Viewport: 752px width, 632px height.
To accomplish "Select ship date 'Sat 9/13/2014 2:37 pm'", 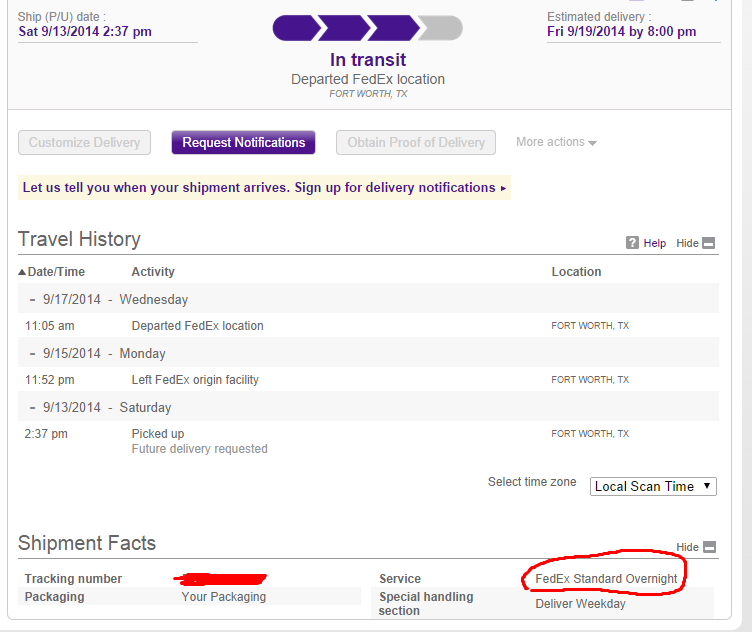I will [85, 32].
